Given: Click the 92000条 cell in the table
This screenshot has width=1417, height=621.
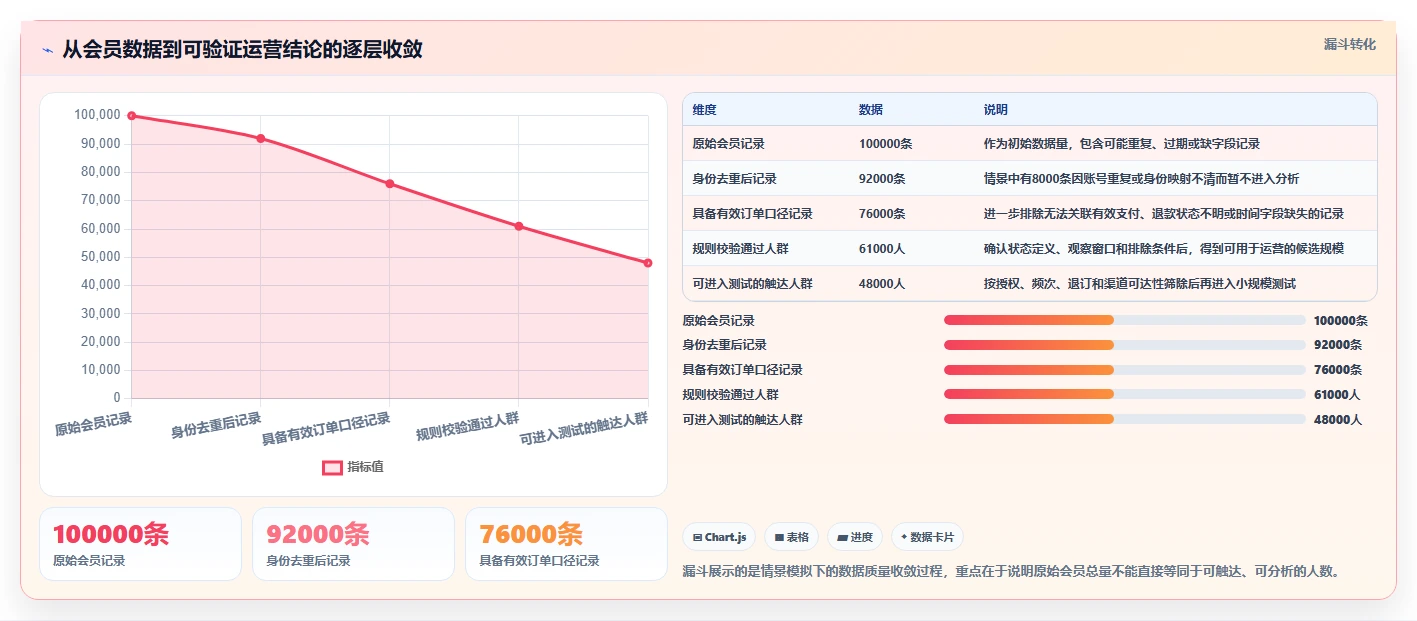Looking at the screenshot, I should [911, 179].
